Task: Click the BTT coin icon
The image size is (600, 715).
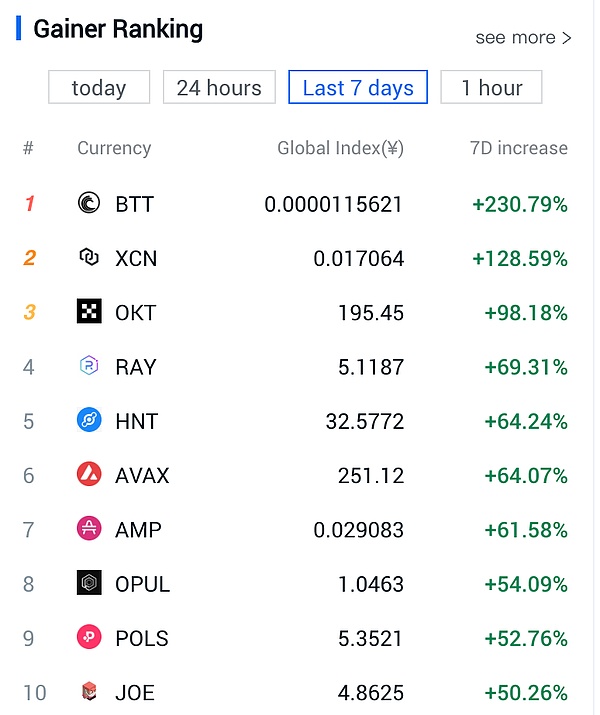Action: pyautogui.click(x=89, y=204)
